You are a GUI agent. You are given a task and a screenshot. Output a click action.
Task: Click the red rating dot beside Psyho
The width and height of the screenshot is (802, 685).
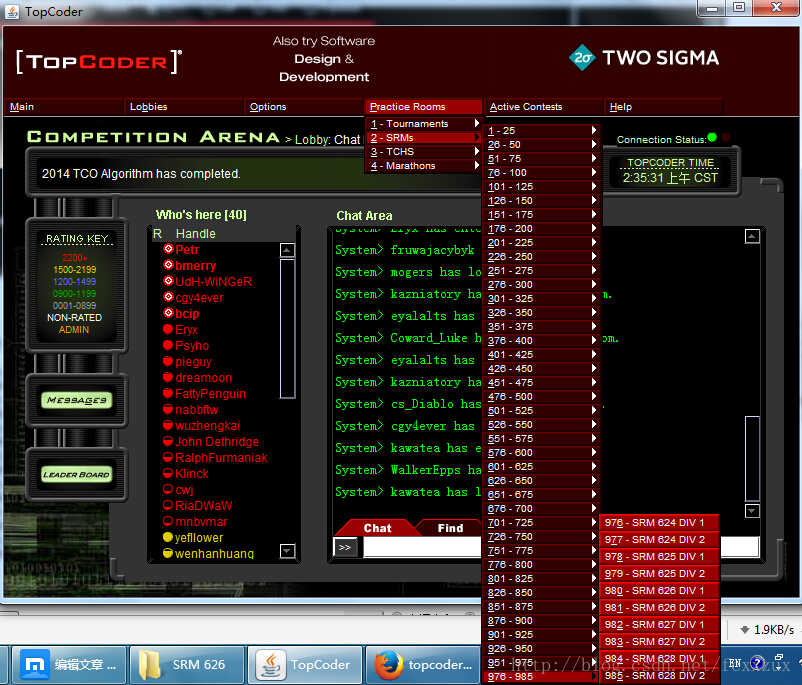(x=168, y=345)
